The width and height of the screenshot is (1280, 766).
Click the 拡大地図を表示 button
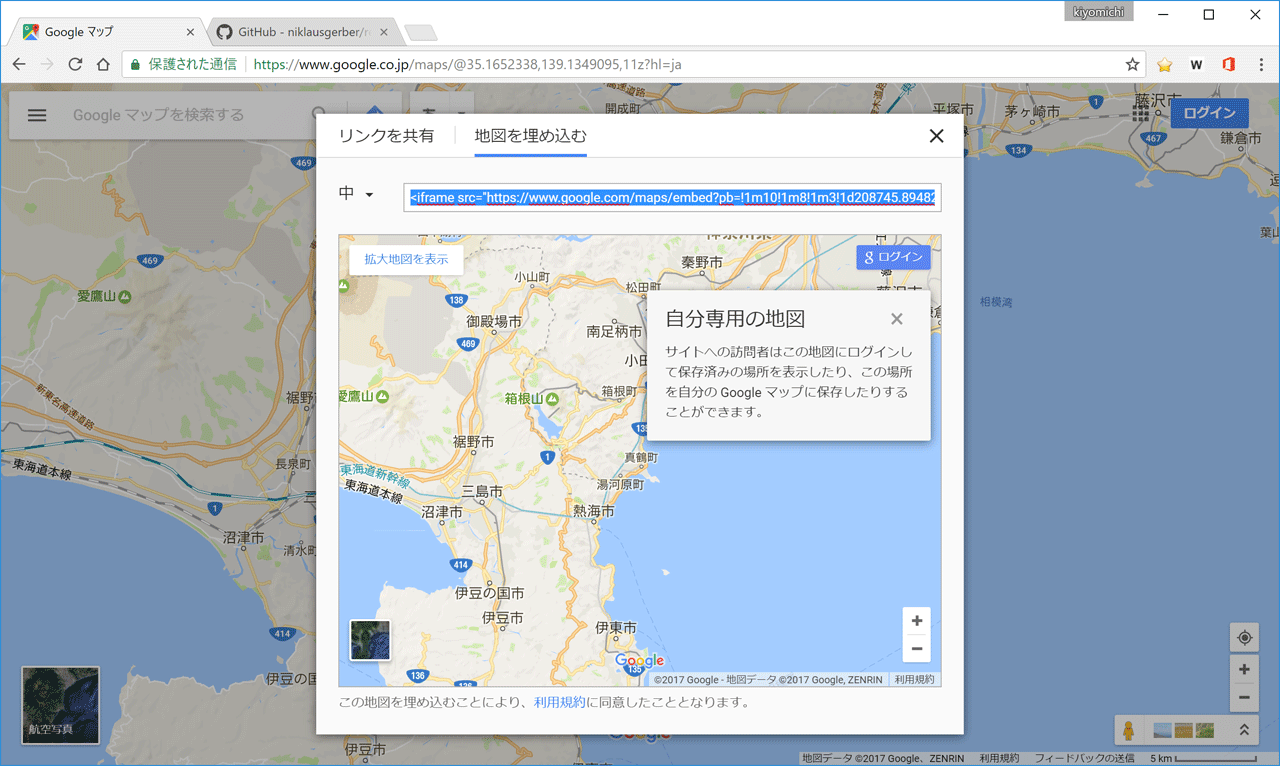pos(406,259)
